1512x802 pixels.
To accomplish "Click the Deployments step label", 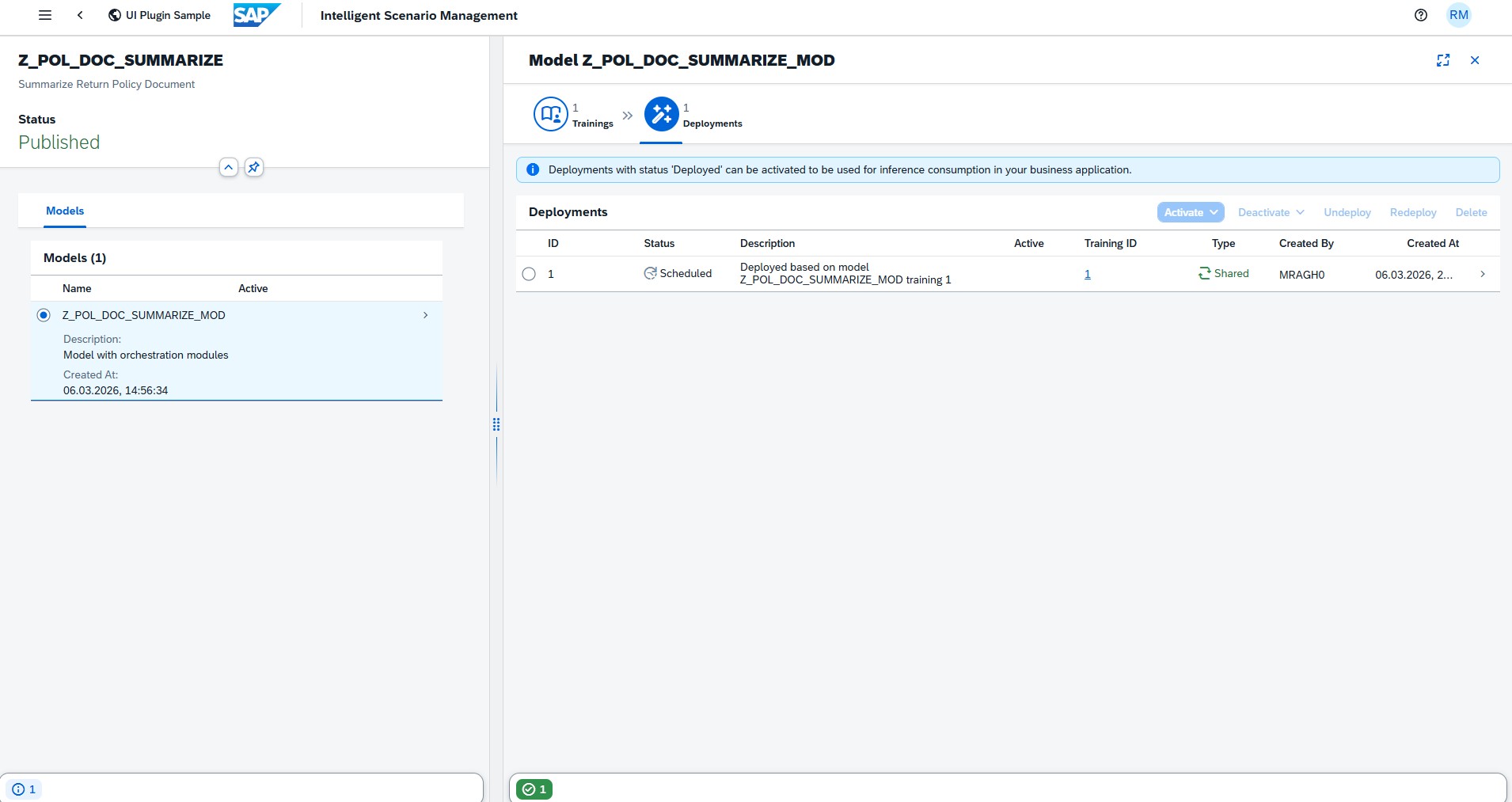I will 712,124.
